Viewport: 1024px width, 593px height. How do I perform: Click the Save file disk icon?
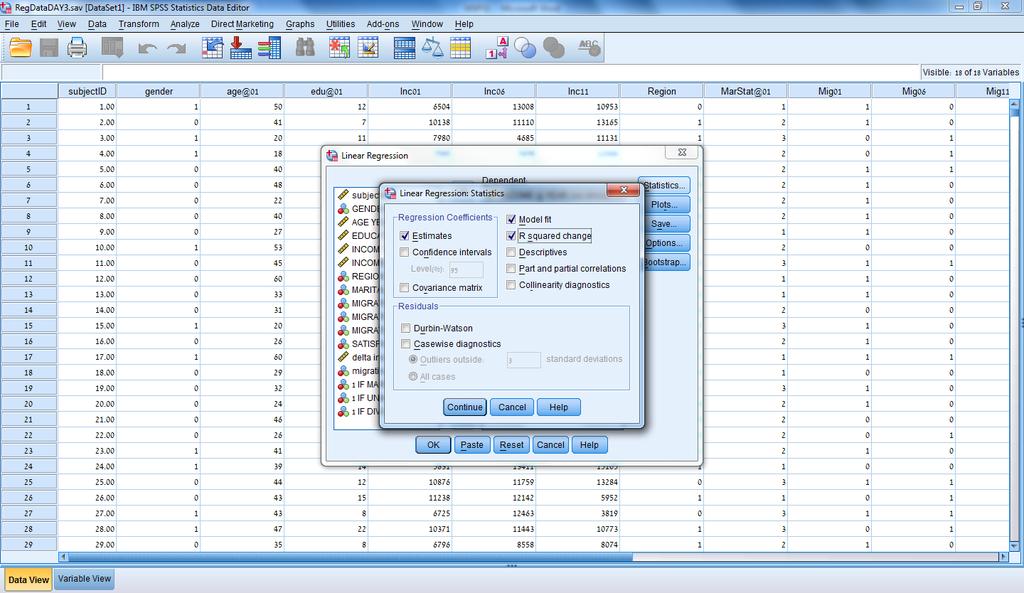click(x=49, y=48)
